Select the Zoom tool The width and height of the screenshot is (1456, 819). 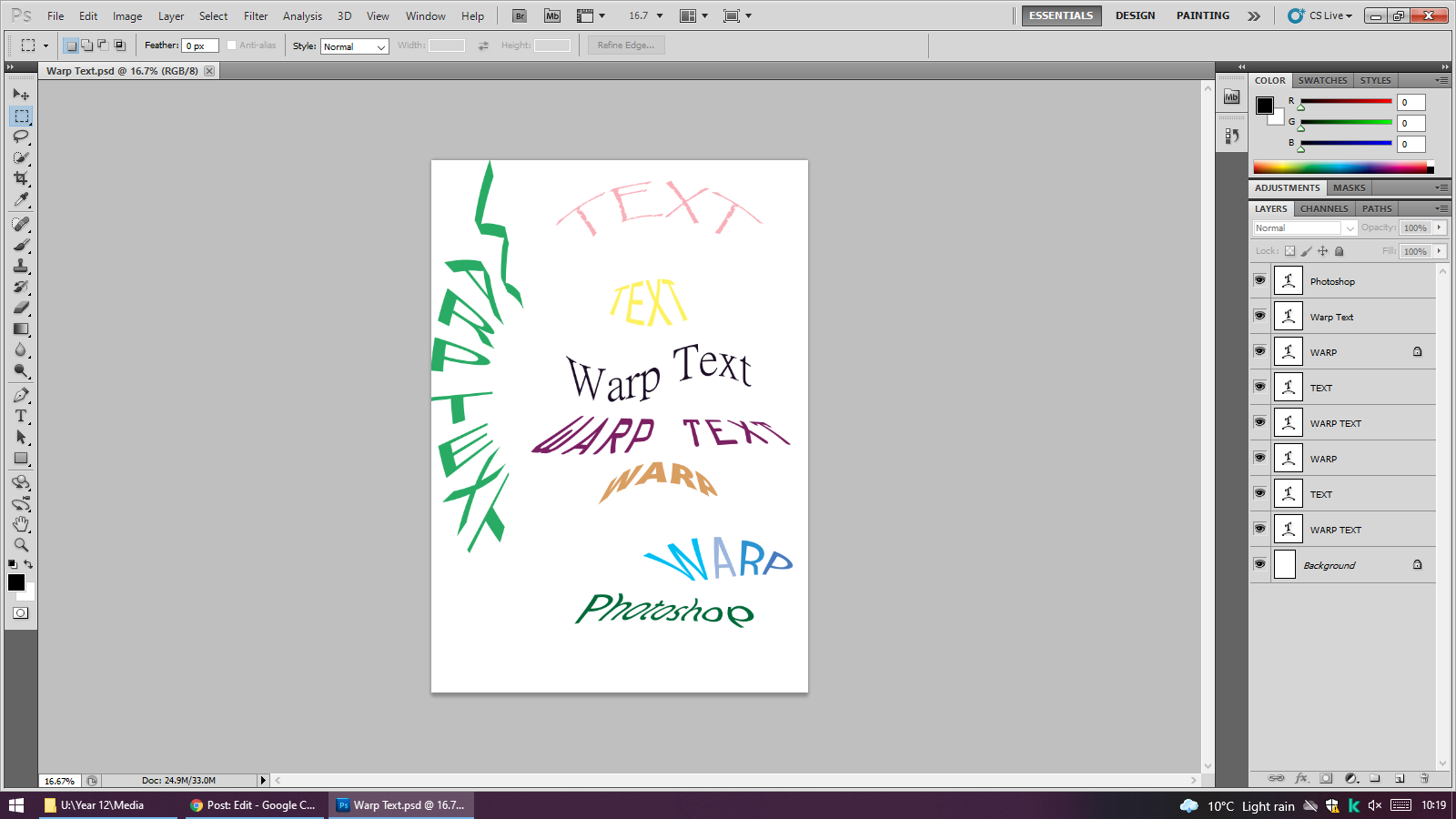click(x=21, y=545)
